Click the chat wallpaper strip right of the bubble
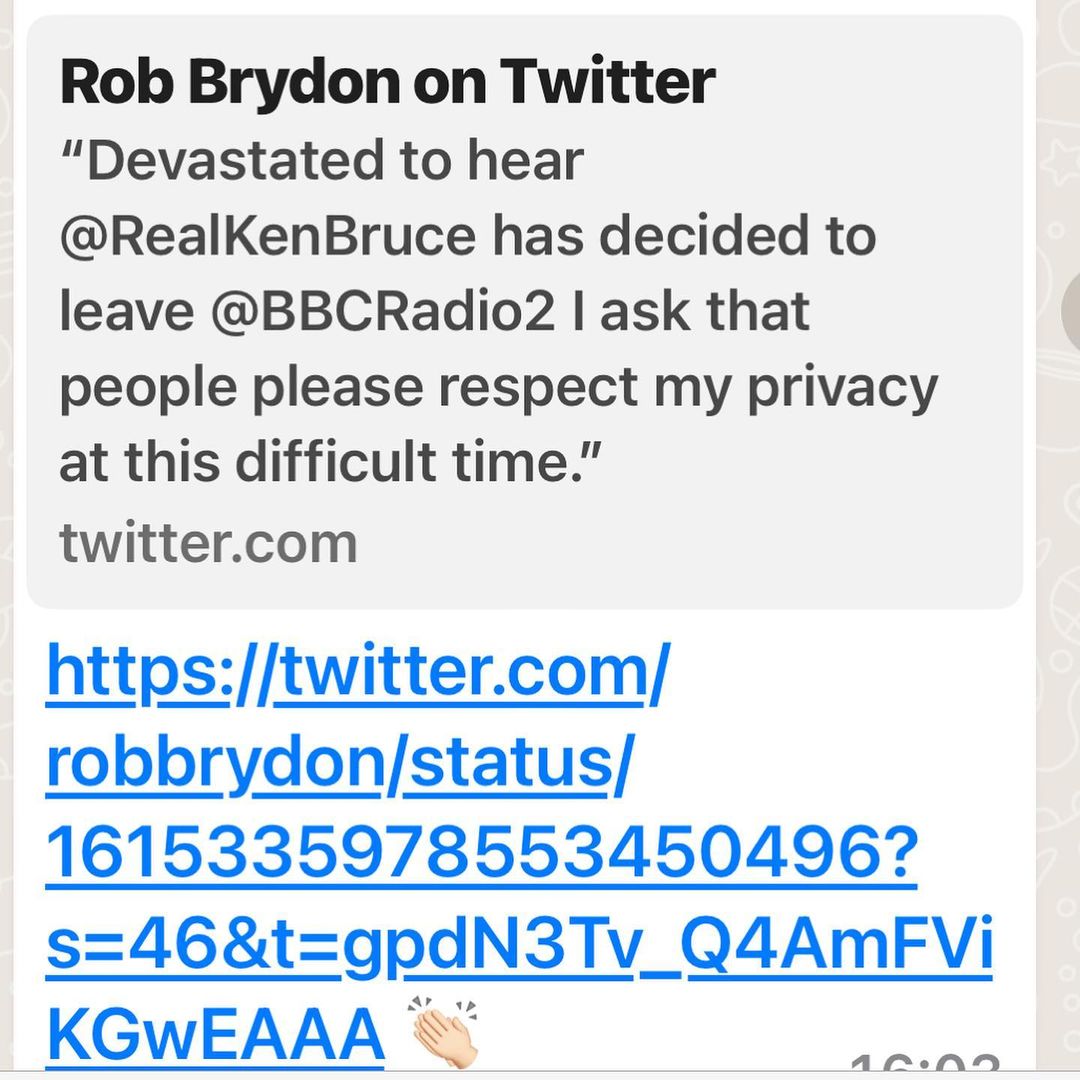The image size is (1080, 1080). point(1060,500)
